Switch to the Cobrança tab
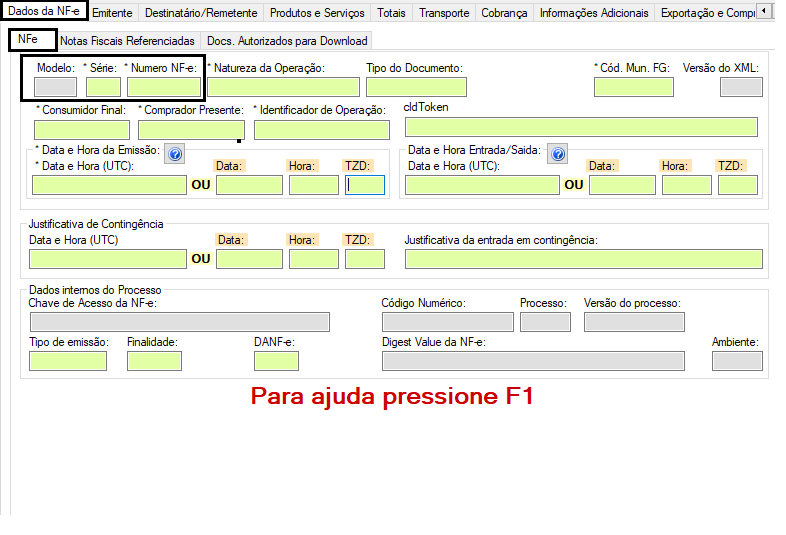Viewport: 786px width, 535px height. 504,13
